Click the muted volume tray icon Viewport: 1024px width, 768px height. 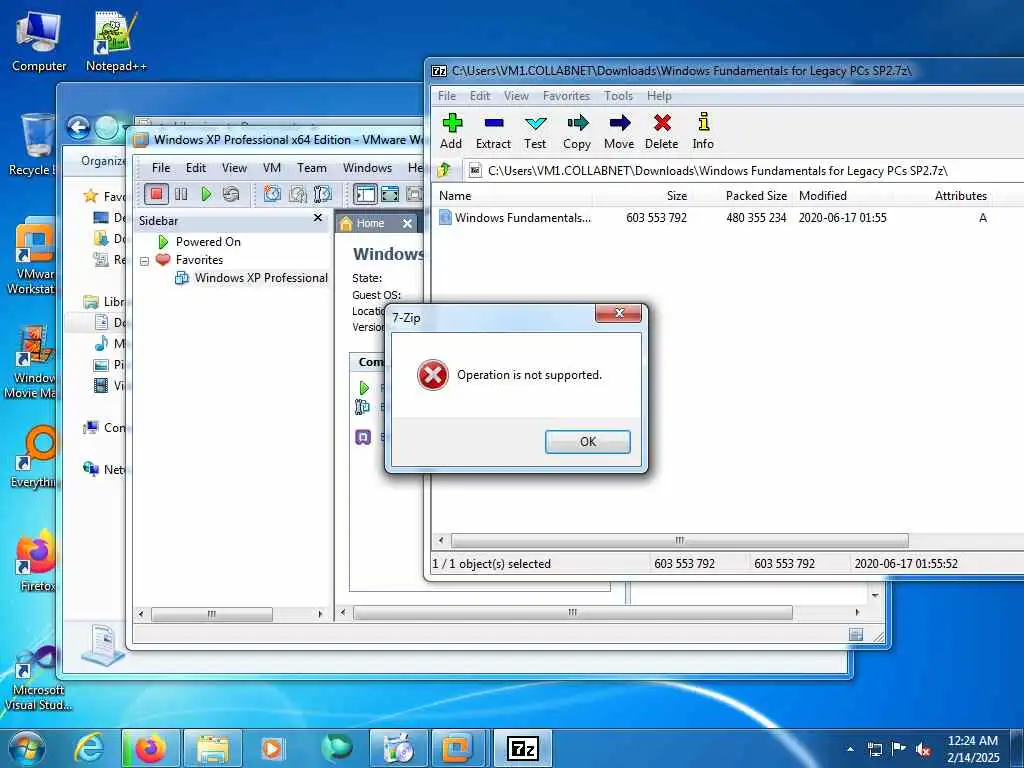(x=923, y=749)
